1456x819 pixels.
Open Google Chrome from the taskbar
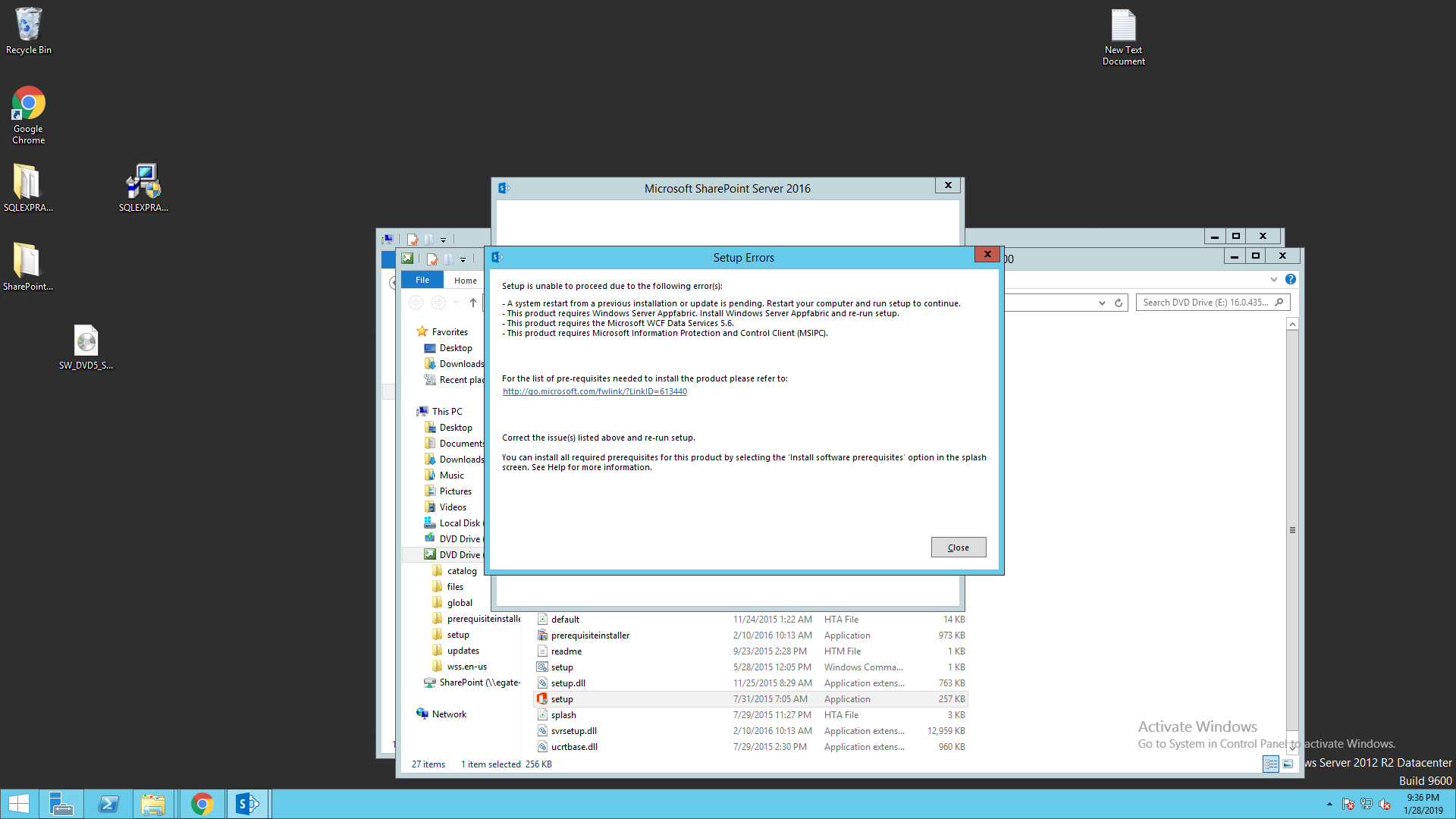coord(202,803)
